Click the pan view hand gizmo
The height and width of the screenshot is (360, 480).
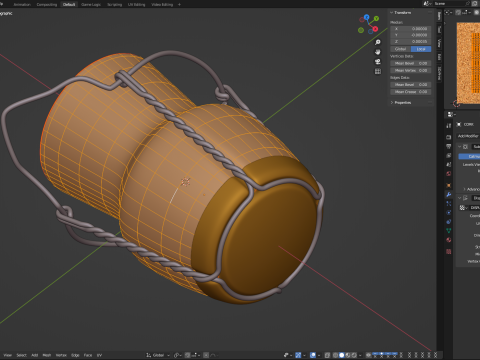(x=378, y=52)
